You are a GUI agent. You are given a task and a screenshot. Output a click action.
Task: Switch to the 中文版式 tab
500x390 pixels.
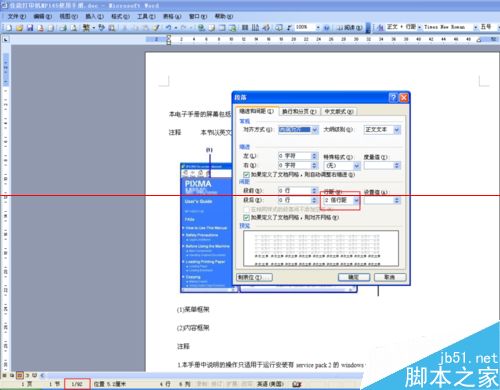pyautogui.click(x=339, y=111)
